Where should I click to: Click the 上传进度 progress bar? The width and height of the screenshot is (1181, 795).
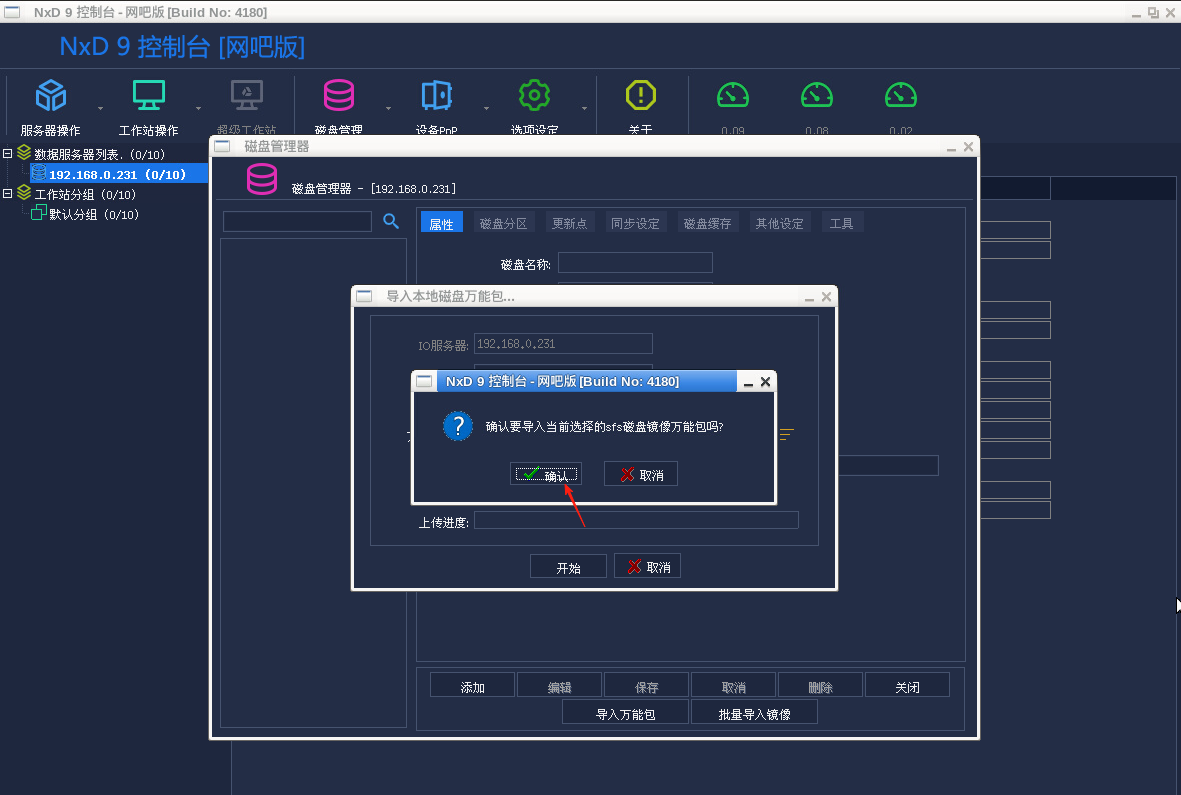637,519
